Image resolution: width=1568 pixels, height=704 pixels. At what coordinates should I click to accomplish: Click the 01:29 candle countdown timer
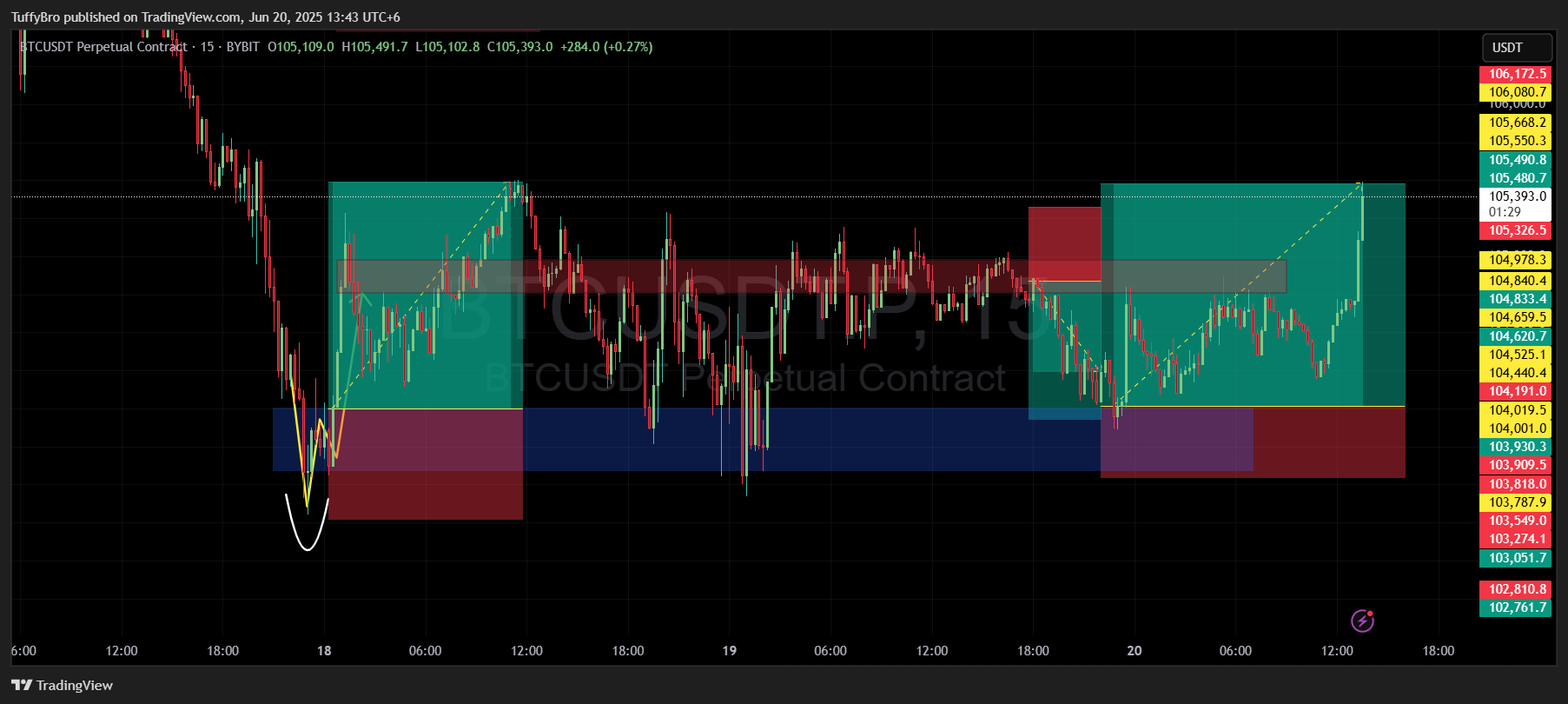click(1505, 212)
